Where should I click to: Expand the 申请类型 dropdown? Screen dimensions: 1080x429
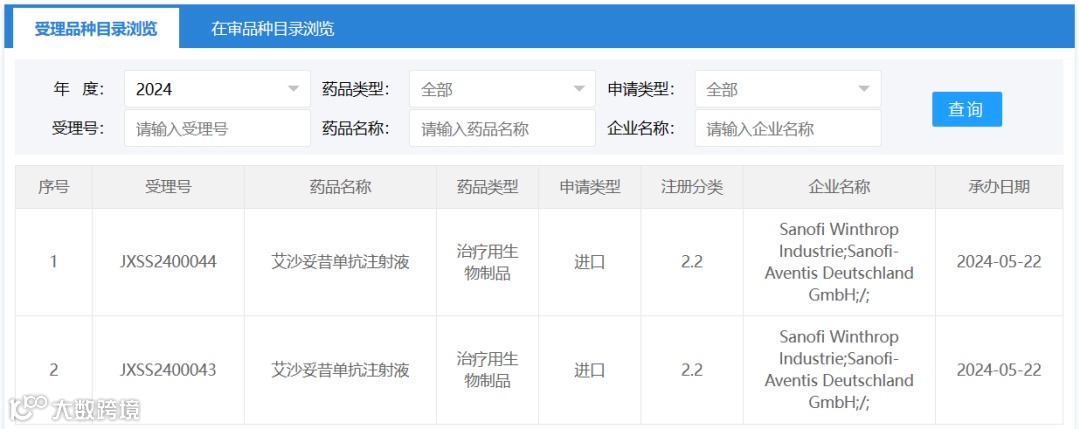[x=787, y=89]
